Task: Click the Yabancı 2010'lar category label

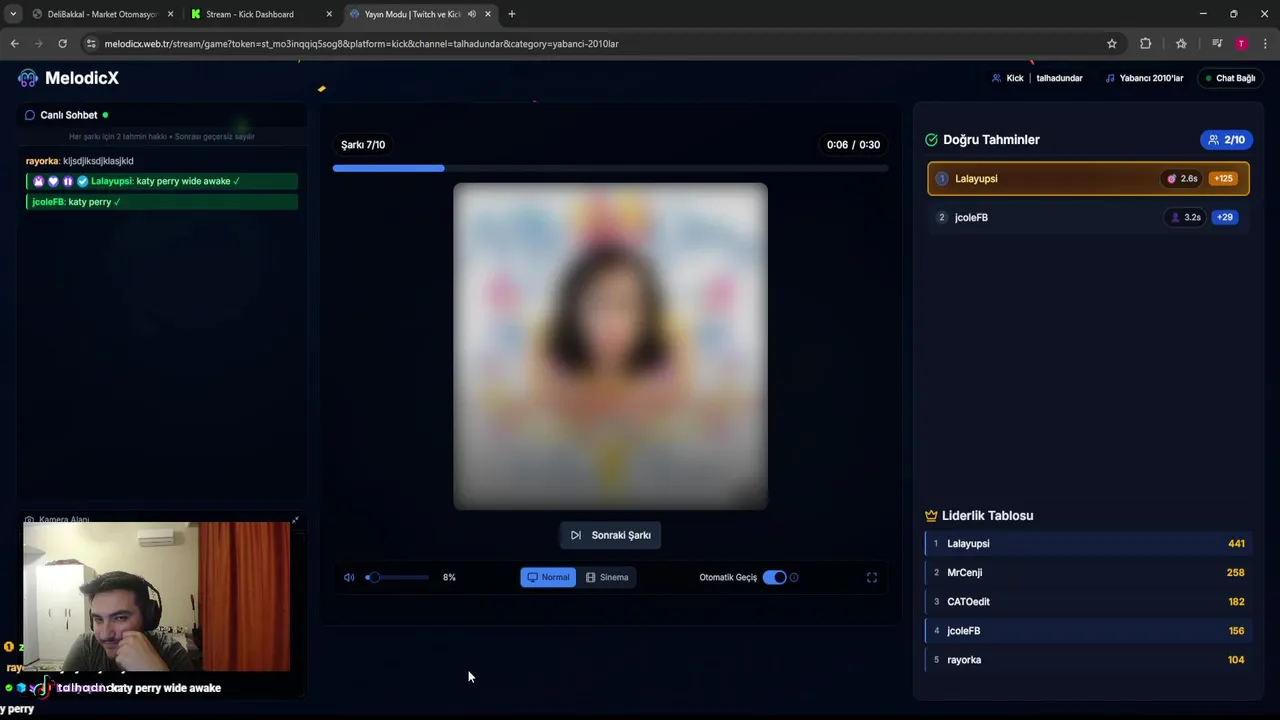Action: pyautogui.click(x=1151, y=78)
